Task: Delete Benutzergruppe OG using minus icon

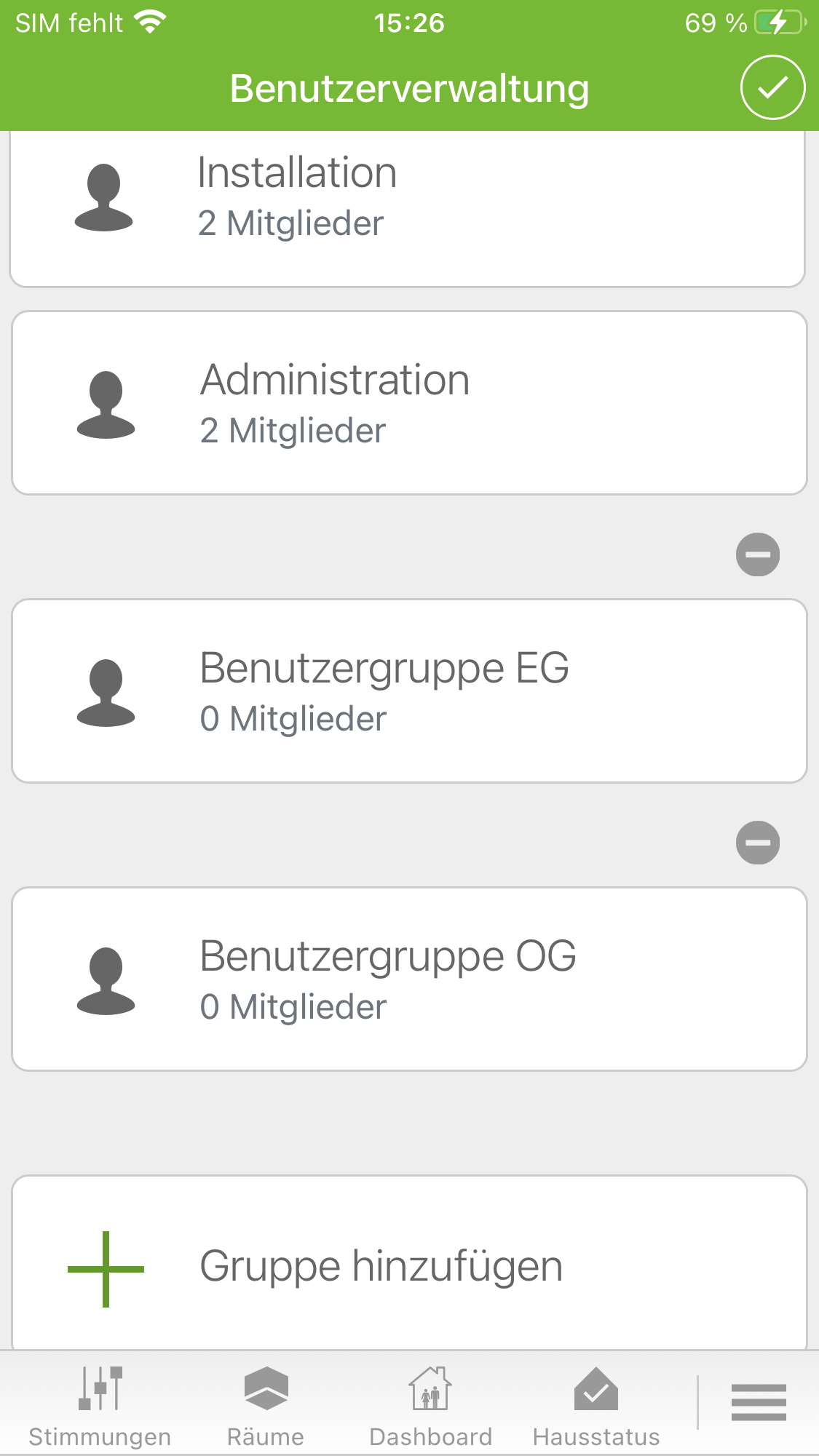Action: [x=758, y=843]
